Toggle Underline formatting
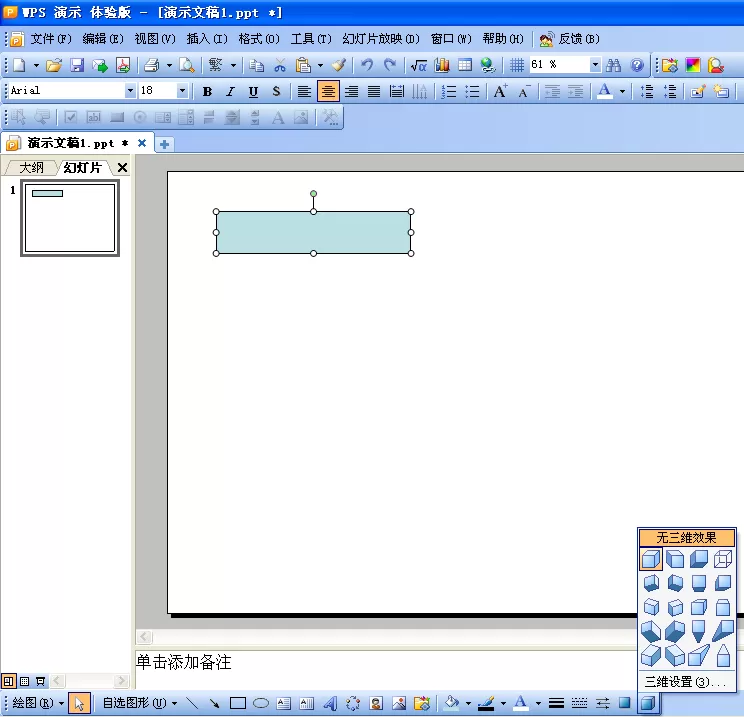Image resolution: width=744 pixels, height=717 pixels. click(253, 91)
